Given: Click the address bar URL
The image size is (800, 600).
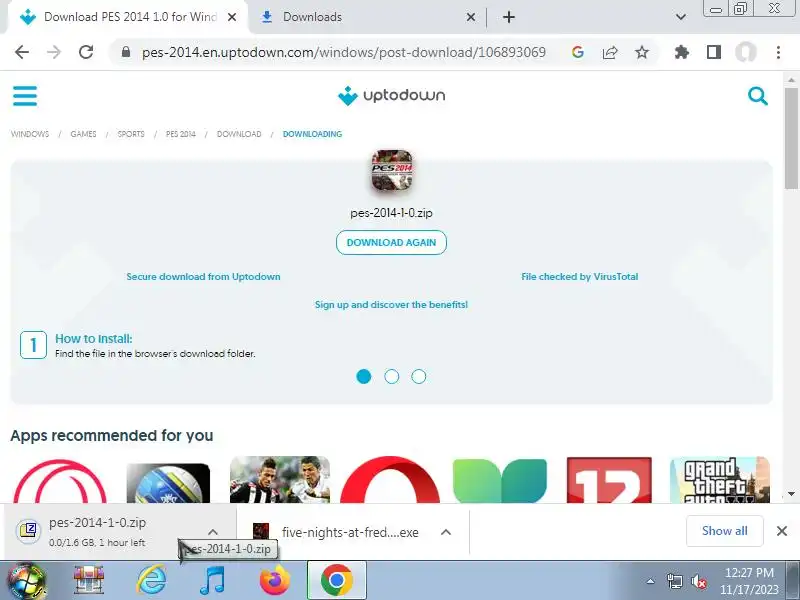Looking at the screenshot, I should [x=344, y=52].
